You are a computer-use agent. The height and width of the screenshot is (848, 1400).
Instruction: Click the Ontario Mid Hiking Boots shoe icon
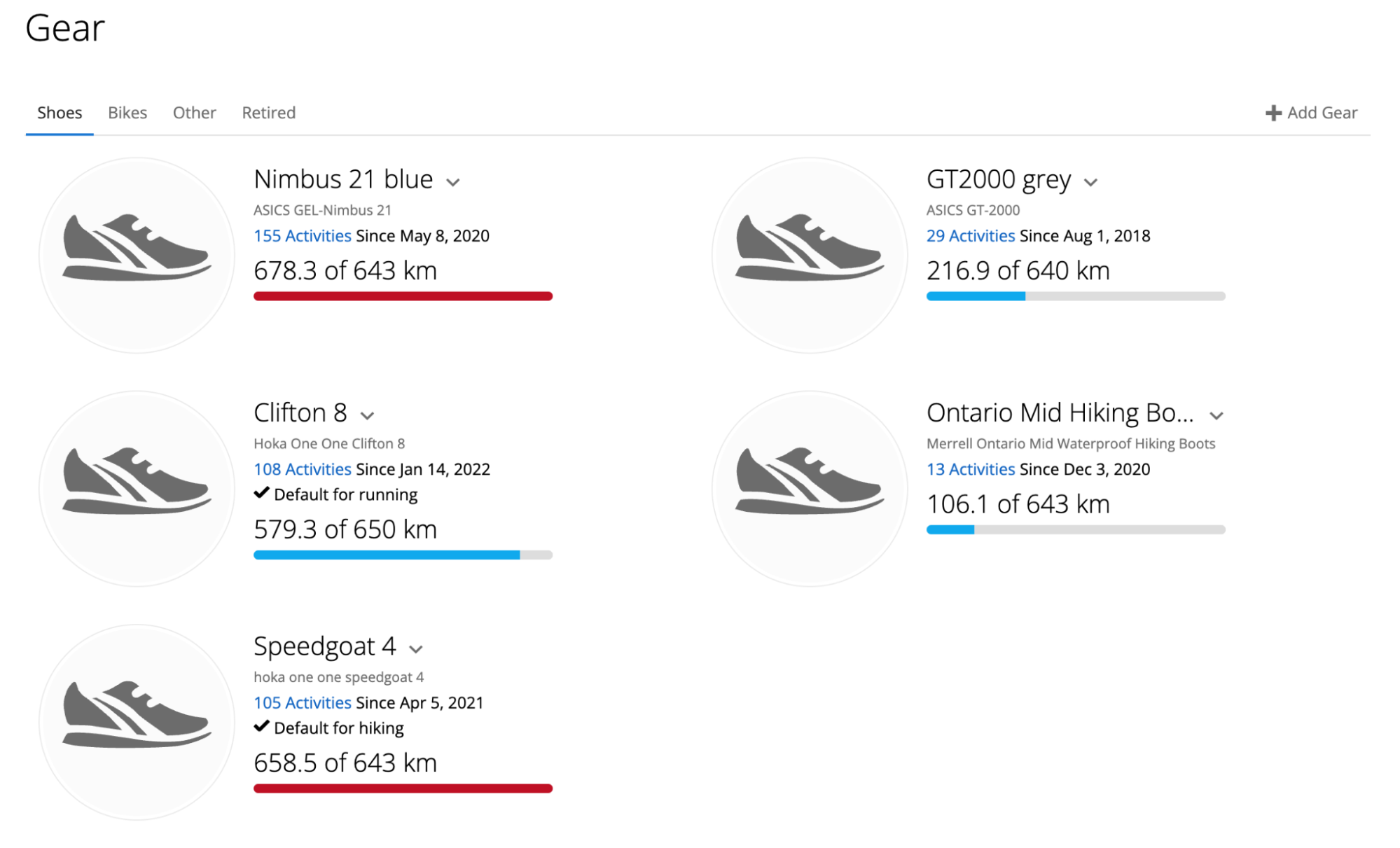pyautogui.click(x=810, y=489)
